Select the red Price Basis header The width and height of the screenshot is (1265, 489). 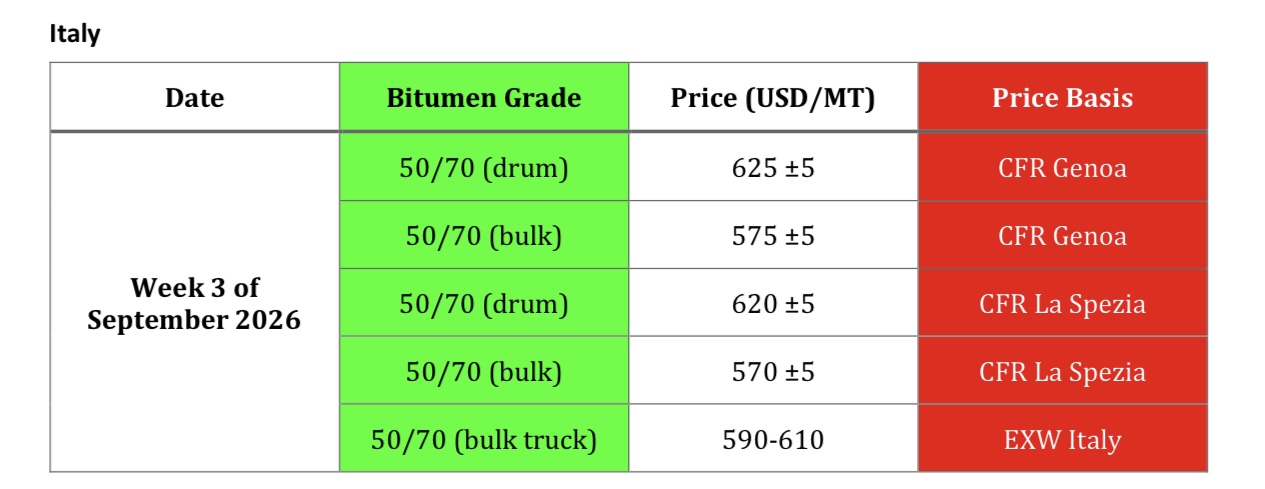1062,97
